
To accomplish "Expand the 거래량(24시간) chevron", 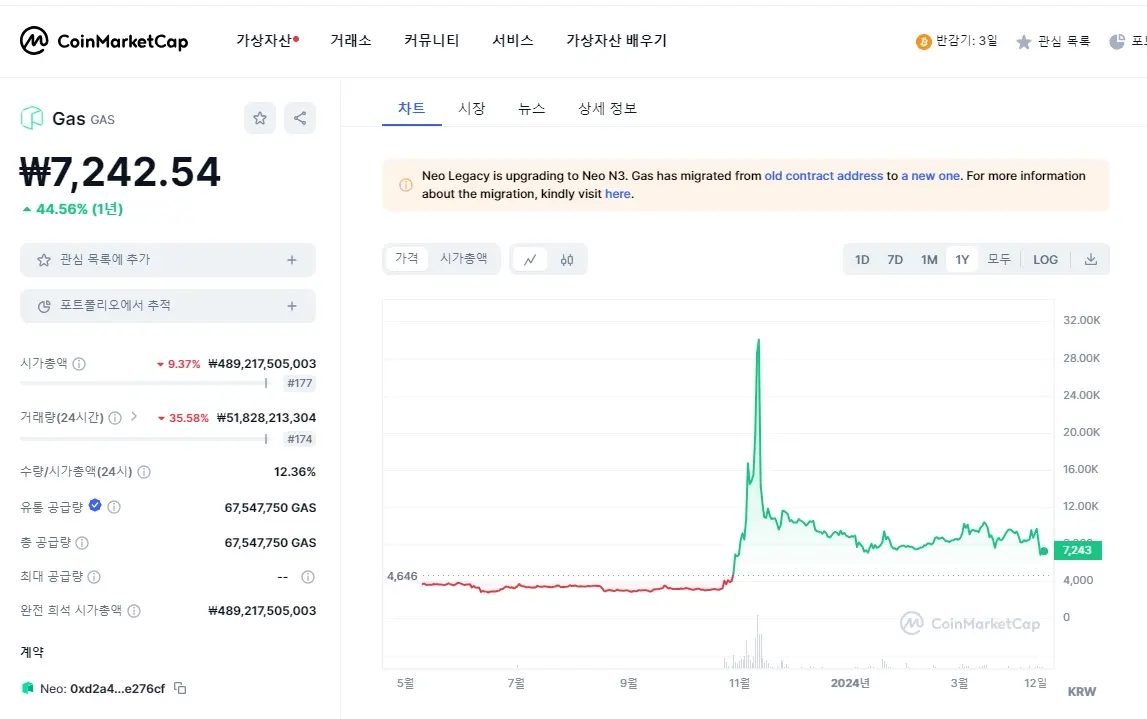I will pos(134,416).
